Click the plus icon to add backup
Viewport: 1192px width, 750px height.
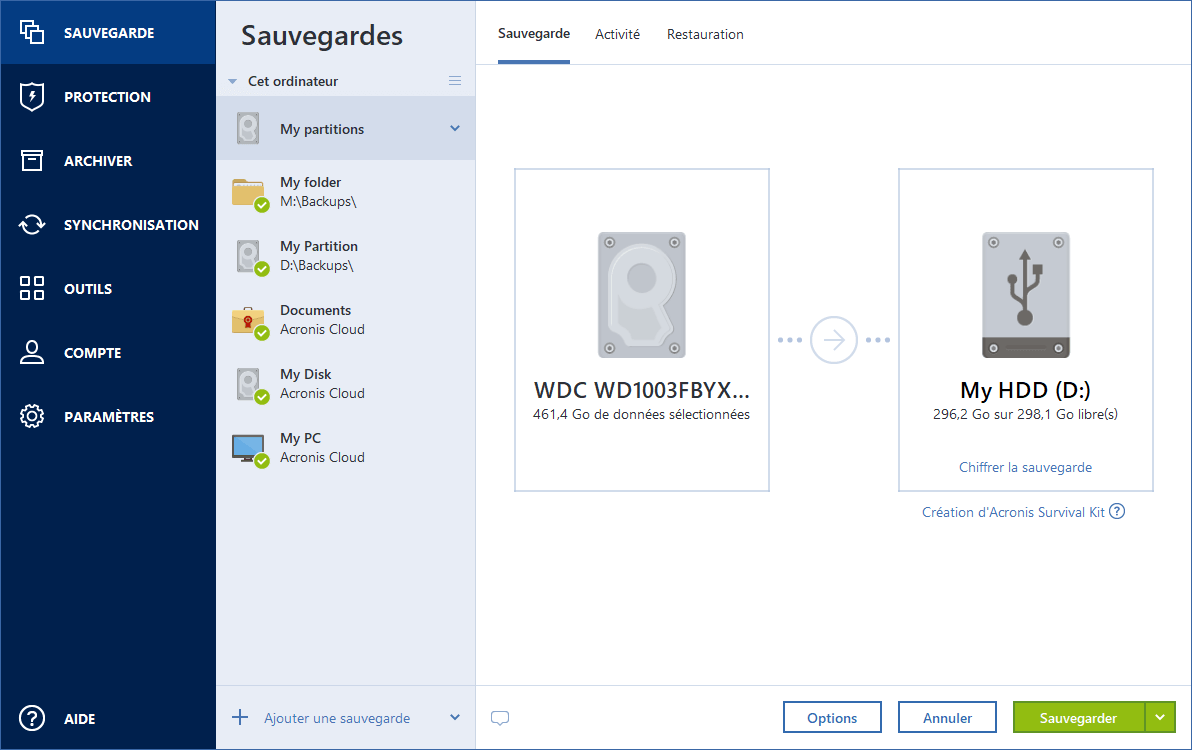[239, 717]
